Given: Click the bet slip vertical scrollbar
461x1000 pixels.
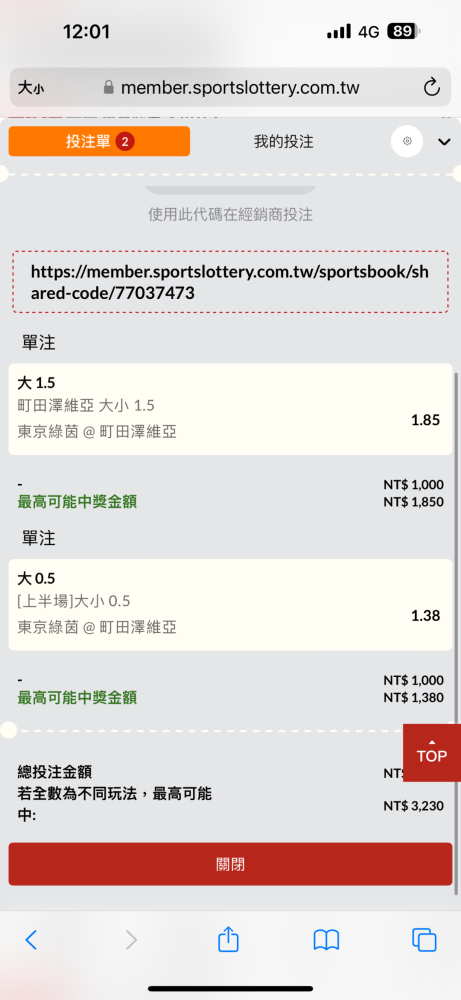Looking at the screenshot, I should (457, 631).
